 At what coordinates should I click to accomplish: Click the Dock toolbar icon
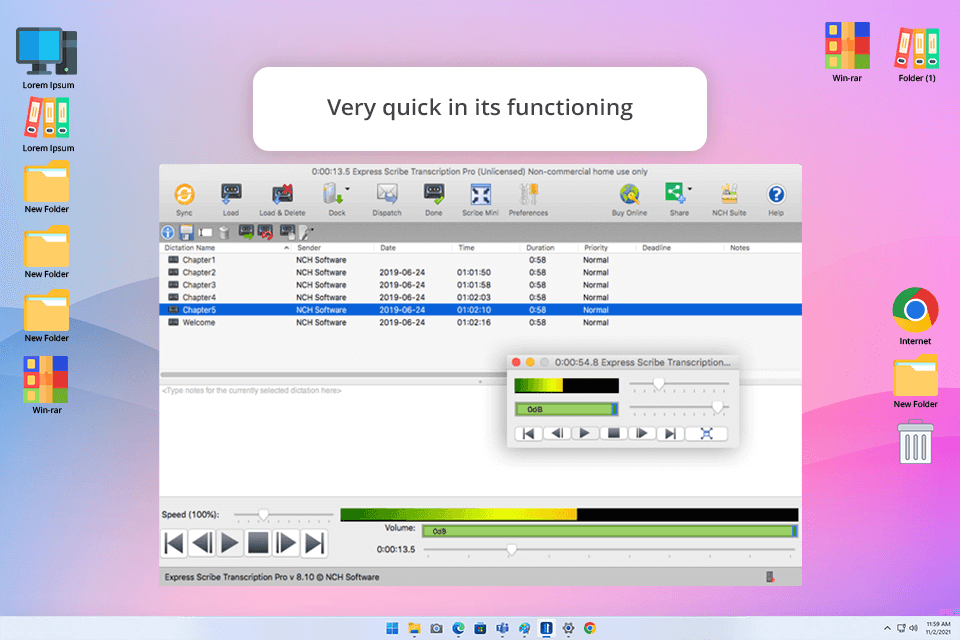[333, 195]
